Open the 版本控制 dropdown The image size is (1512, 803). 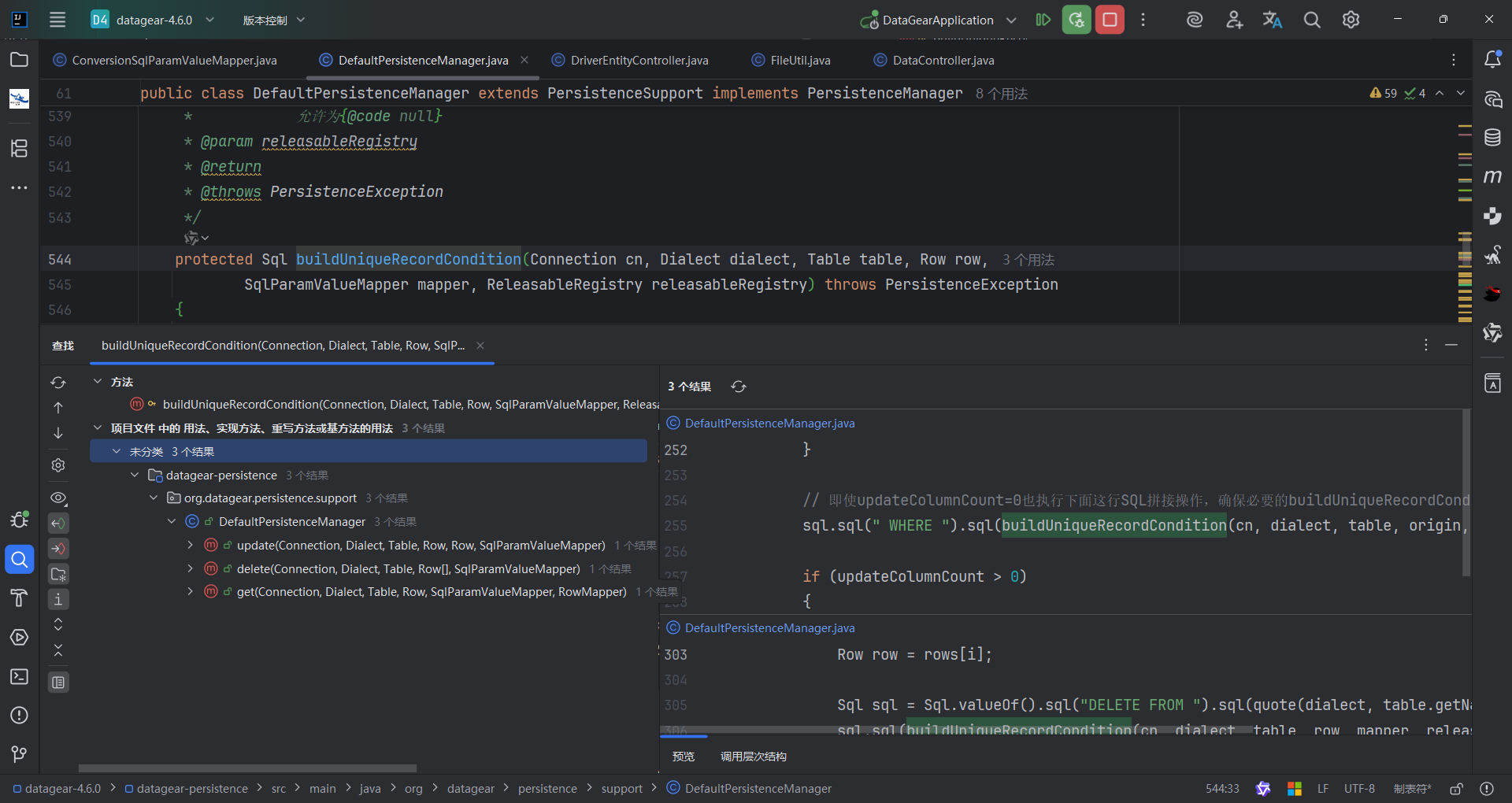(x=273, y=20)
